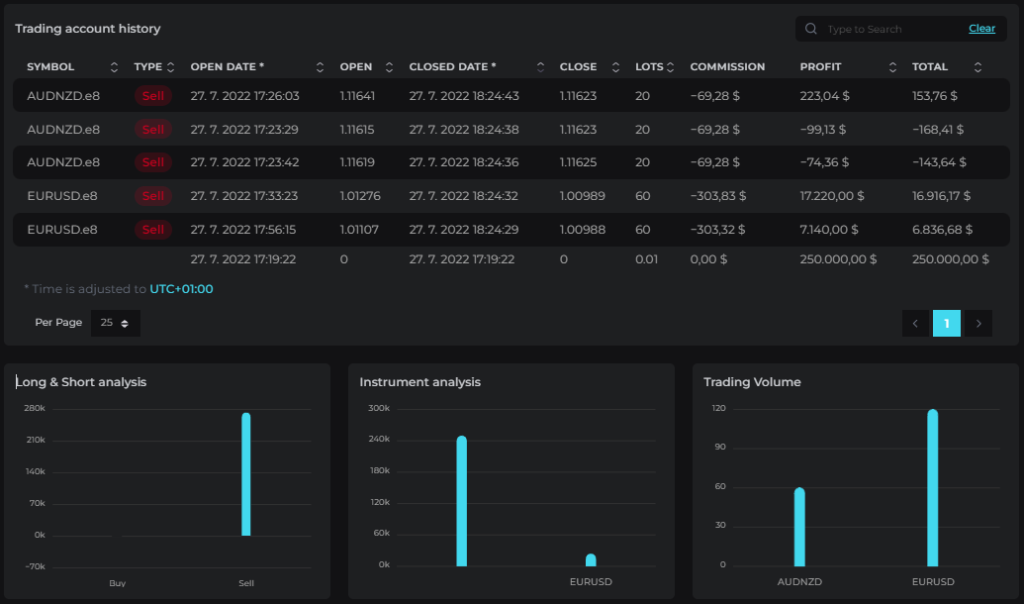1024x604 pixels.
Task: Click Sell badge for 17:56:15 trade
Action: point(153,230)
